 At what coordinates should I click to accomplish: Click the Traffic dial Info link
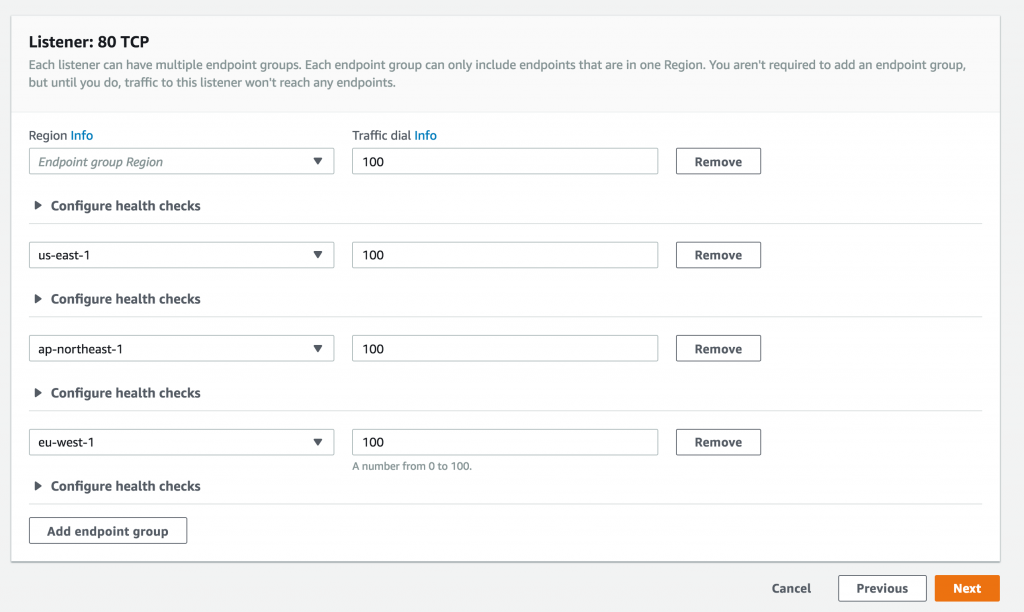tap(426, 135)
